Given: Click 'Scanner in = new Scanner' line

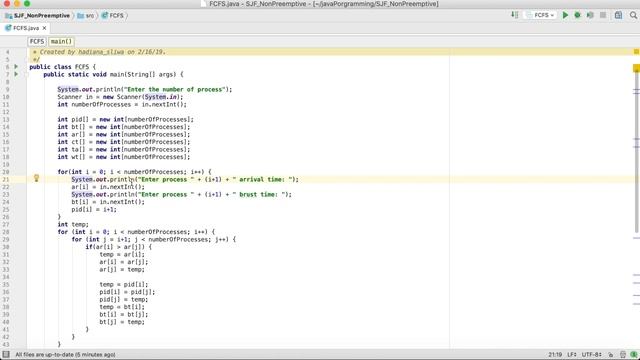Looking at the screenshot, I should tap(120, 97).
